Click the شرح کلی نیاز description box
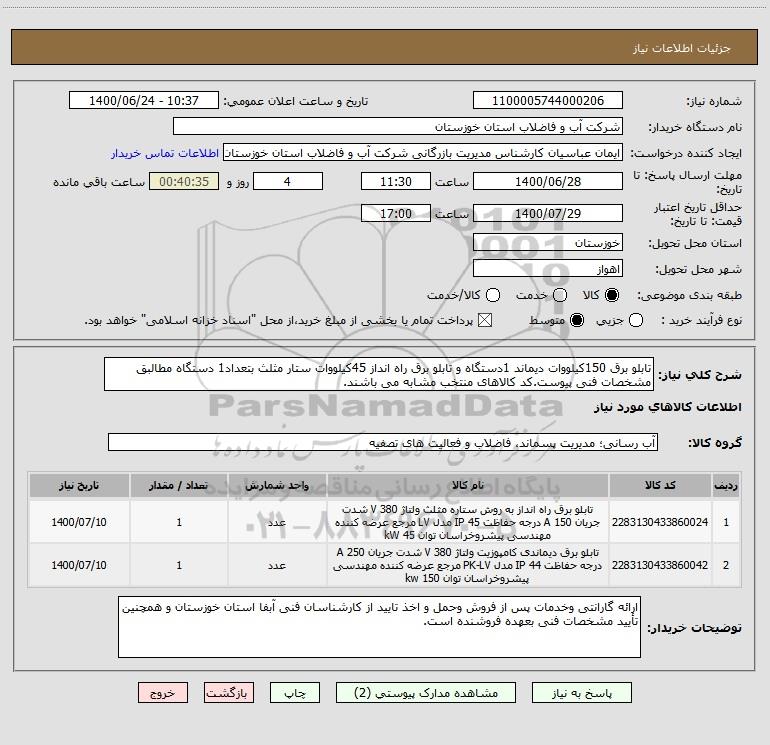 coord(379,374)
